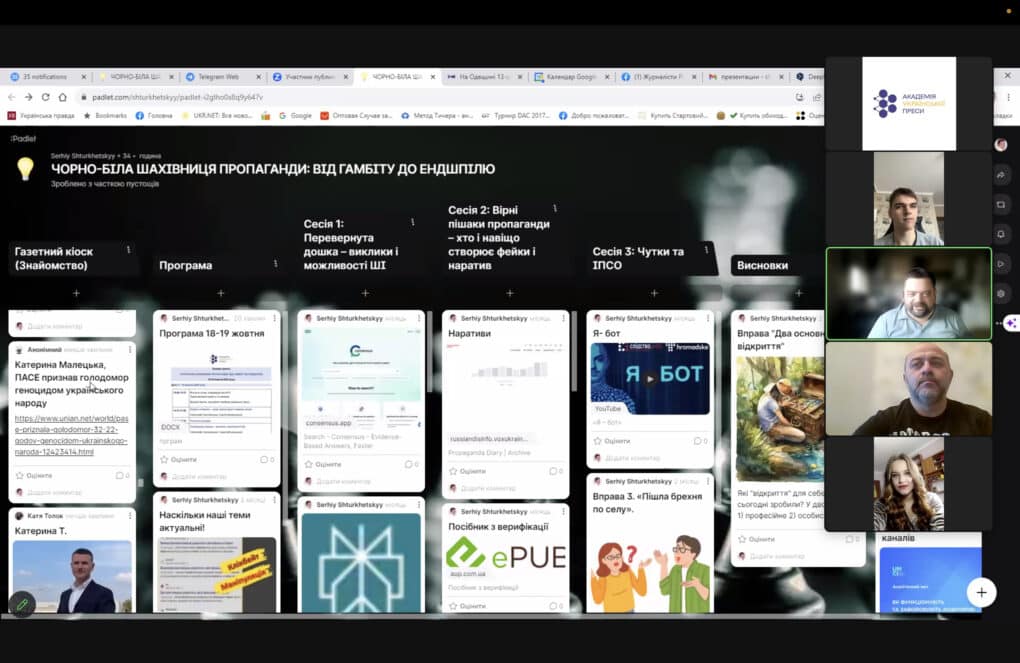Screen dimensions: 1020x663
Task: Click star rating on Програма 18-19 жовтня post
Action: [164, 459]
